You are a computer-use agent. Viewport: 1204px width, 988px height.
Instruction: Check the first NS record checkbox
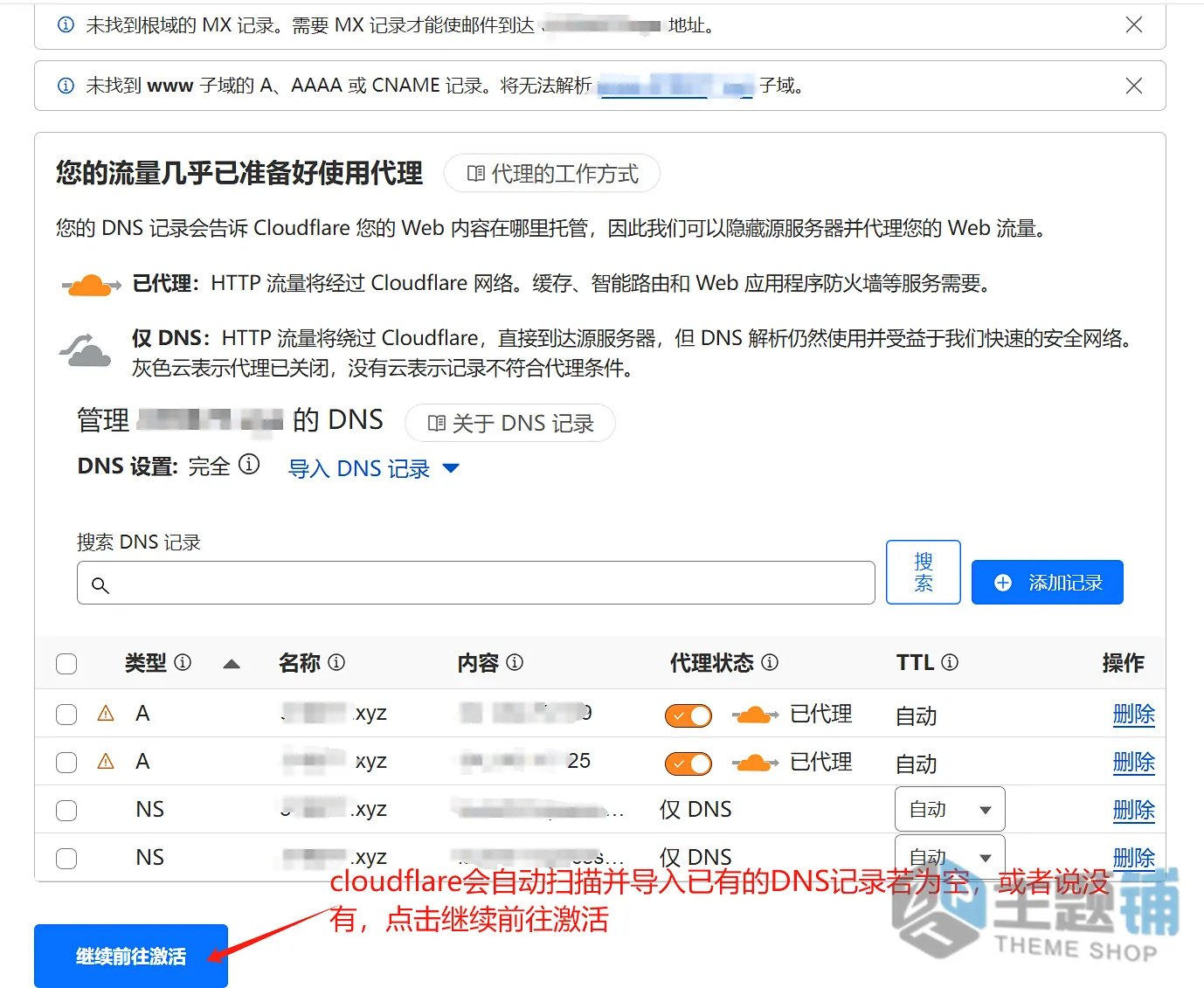tap(66, 811)
